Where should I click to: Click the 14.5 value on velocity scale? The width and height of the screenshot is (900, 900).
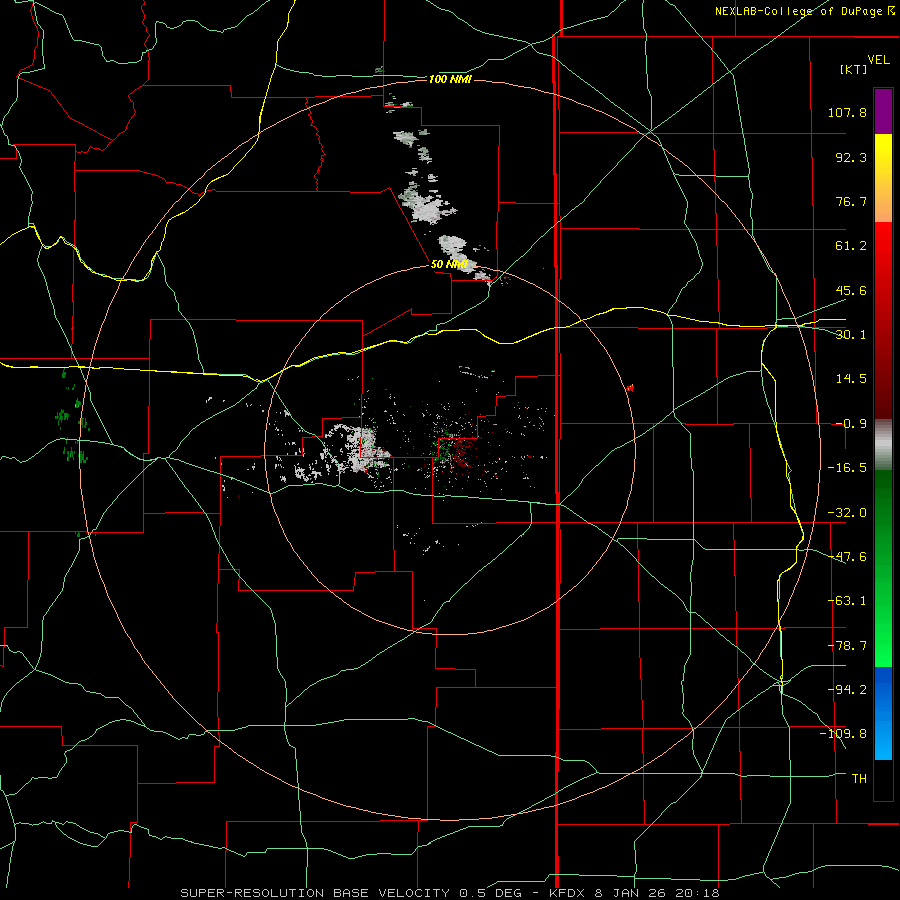click(851, 379)
